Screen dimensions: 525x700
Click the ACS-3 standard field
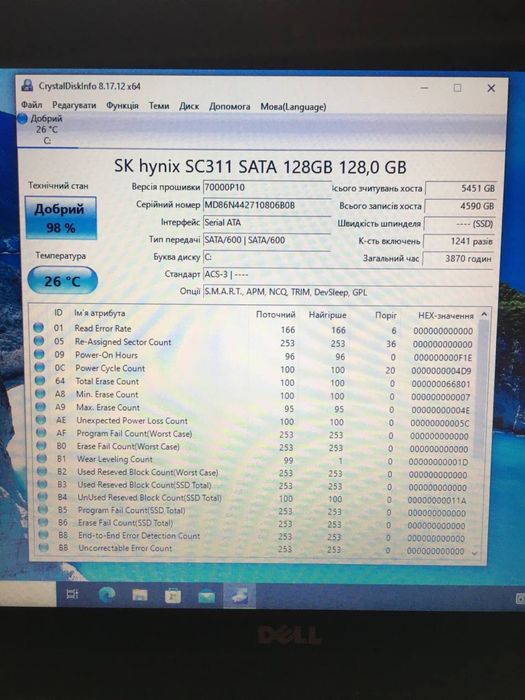pos(347,274)
